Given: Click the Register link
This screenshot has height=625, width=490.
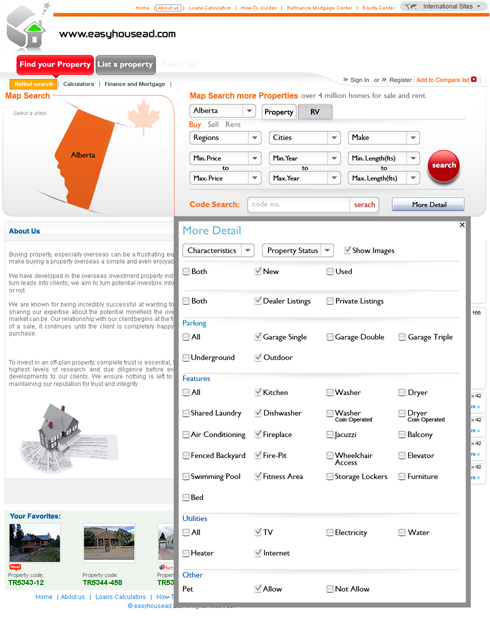Looking at the screenshot, I should [400, 80].
